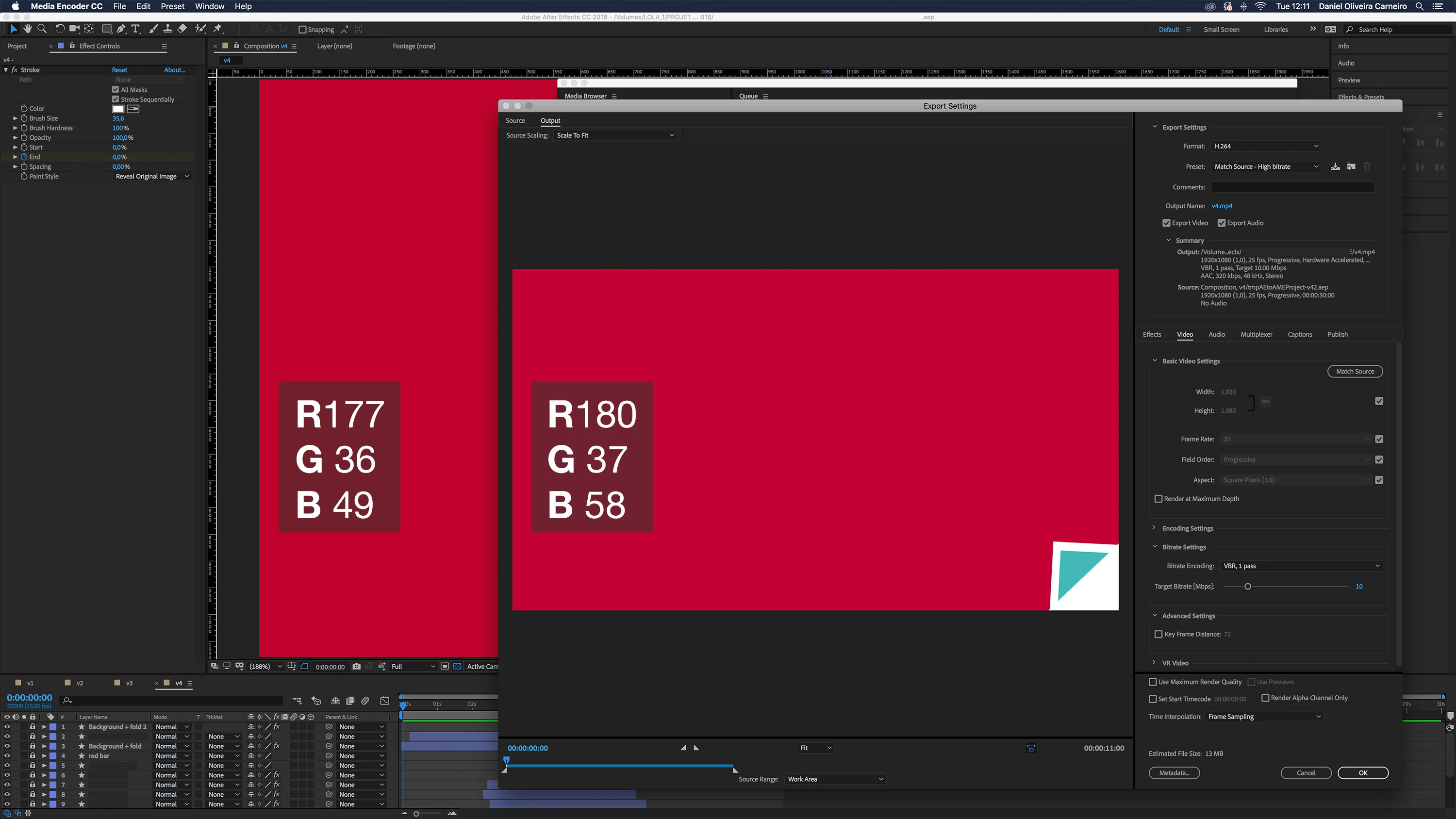Image resolution: width=1456 pixels, height=819 pixels.
Task: Open the Preset menu in menu bar
Action: pos(172,6)
